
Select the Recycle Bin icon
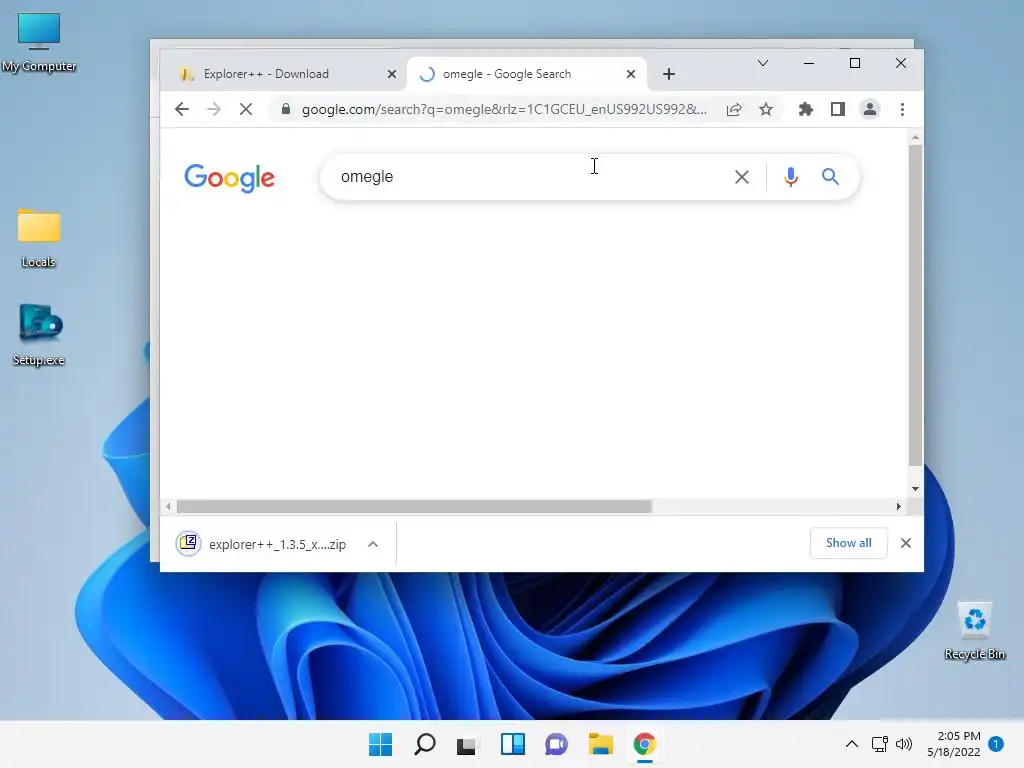[974, 631]
